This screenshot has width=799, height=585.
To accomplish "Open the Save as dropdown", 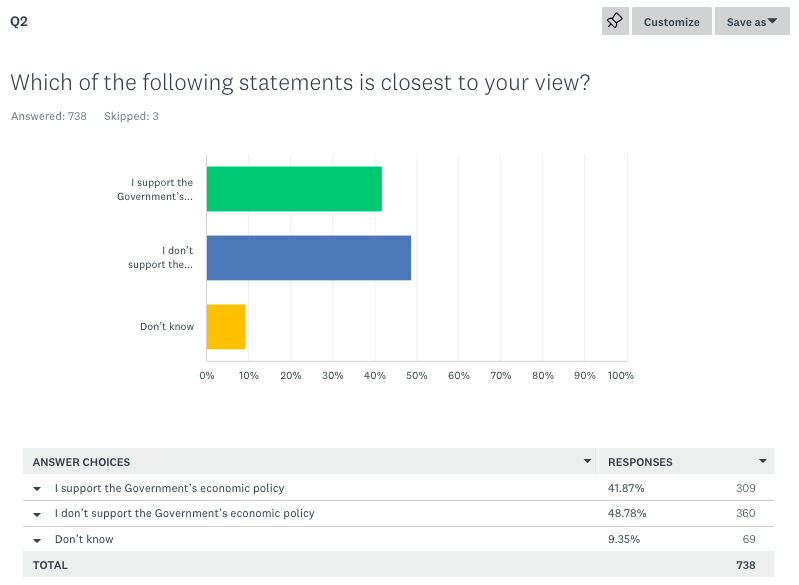I will point(752,22).
